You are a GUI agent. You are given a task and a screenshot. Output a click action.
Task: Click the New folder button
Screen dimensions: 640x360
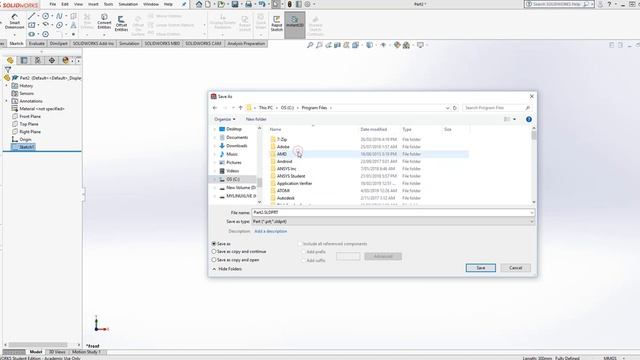(x=256, y=119)
